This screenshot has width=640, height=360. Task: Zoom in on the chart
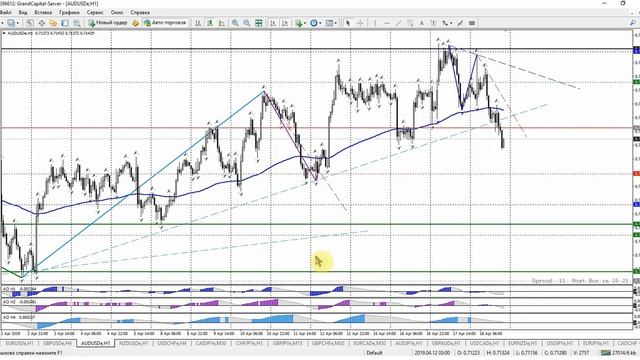(235, 23)
